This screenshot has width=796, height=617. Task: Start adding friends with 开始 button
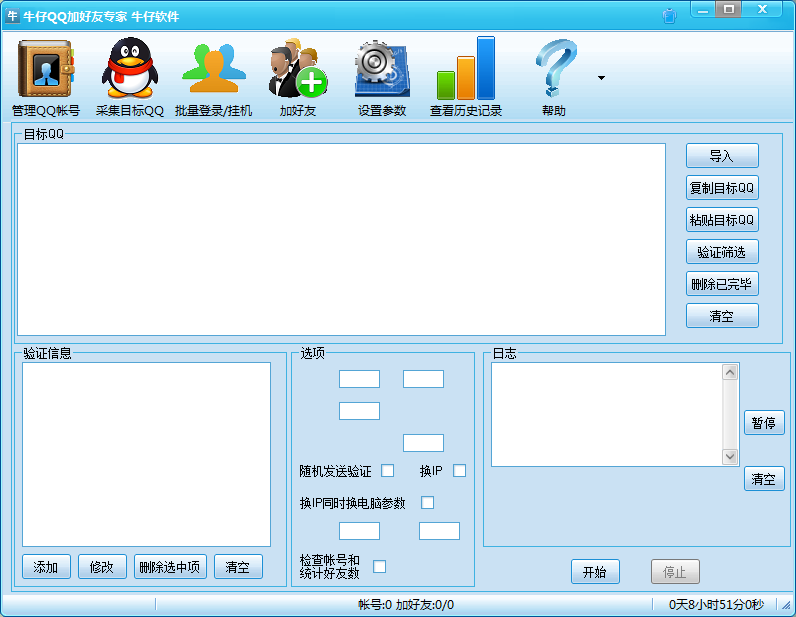(x=595, y=572)
